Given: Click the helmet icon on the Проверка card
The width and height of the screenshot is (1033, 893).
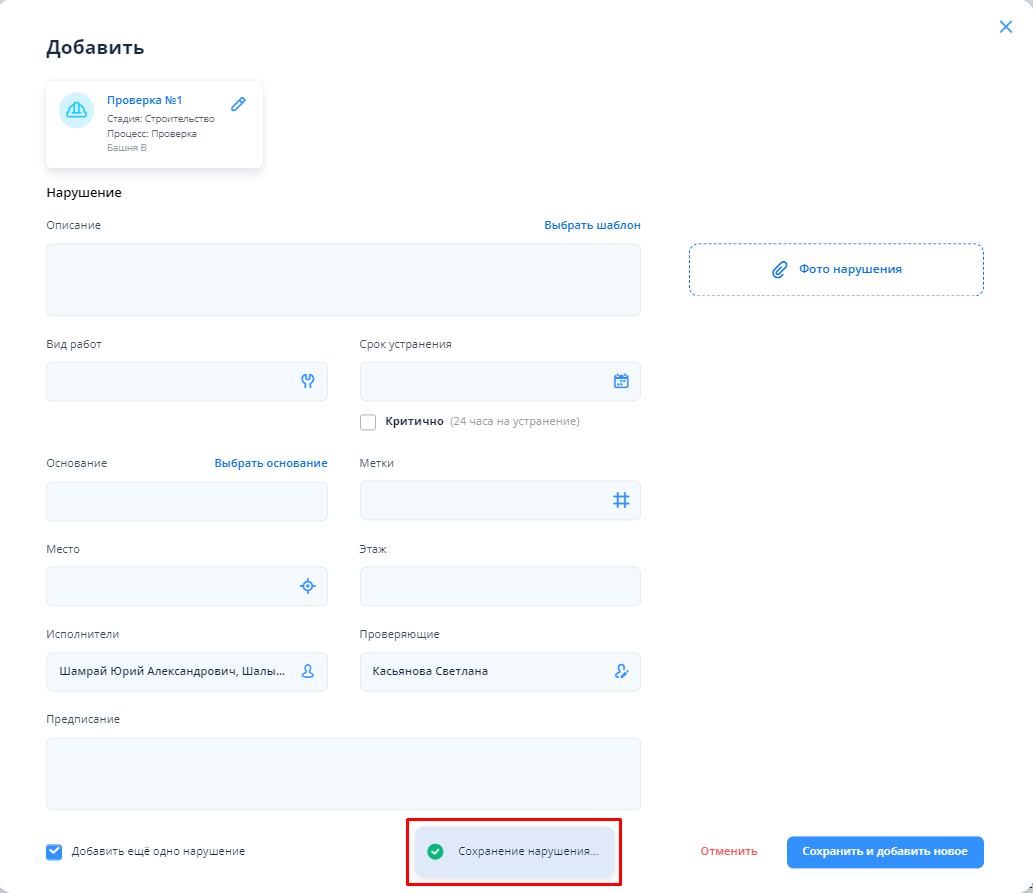Looking at the screenshot, I should pos(76,110).
